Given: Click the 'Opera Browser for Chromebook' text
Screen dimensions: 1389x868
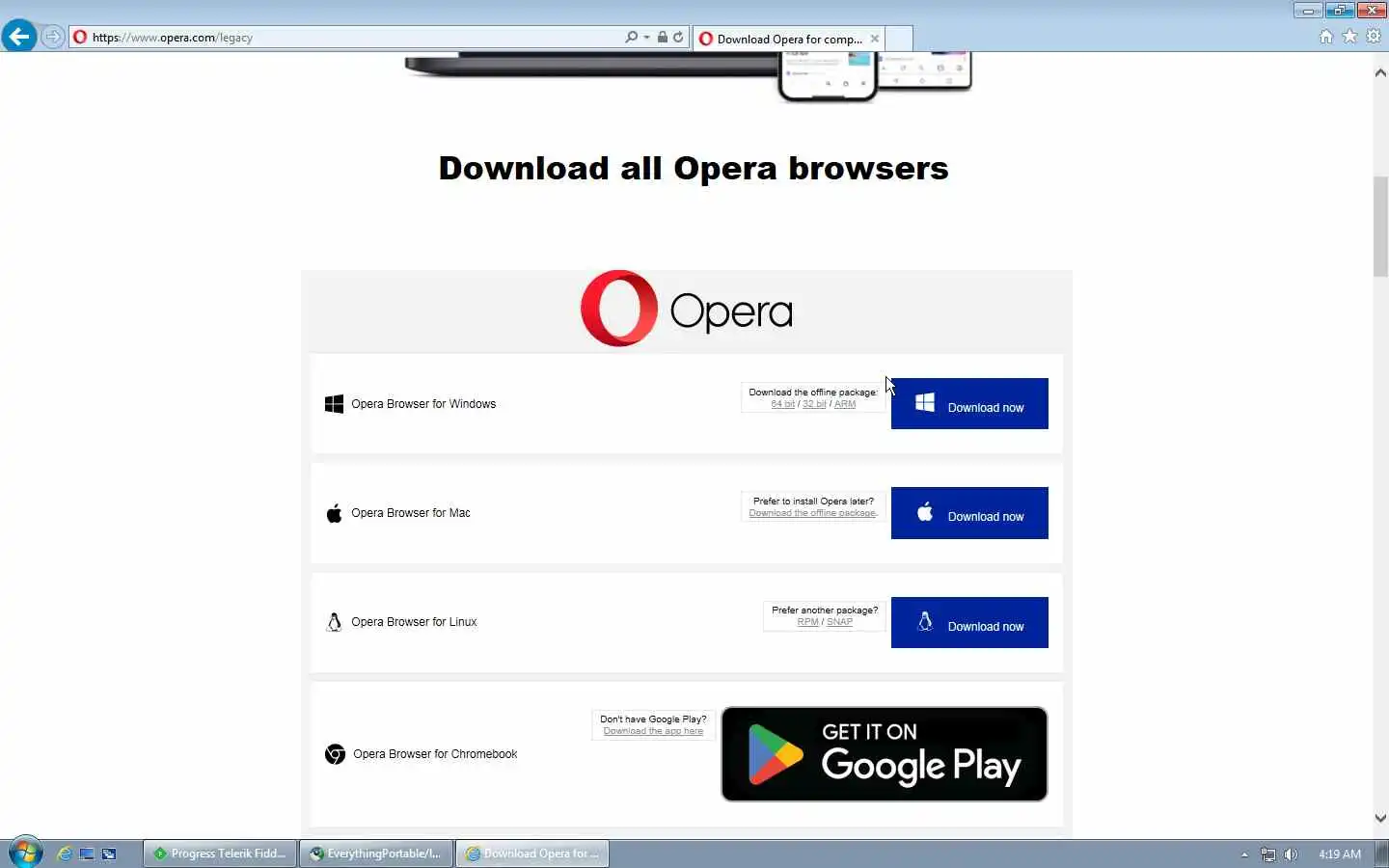Looking at the screenshot, I should pyautogui.click(x=435, y=754).
